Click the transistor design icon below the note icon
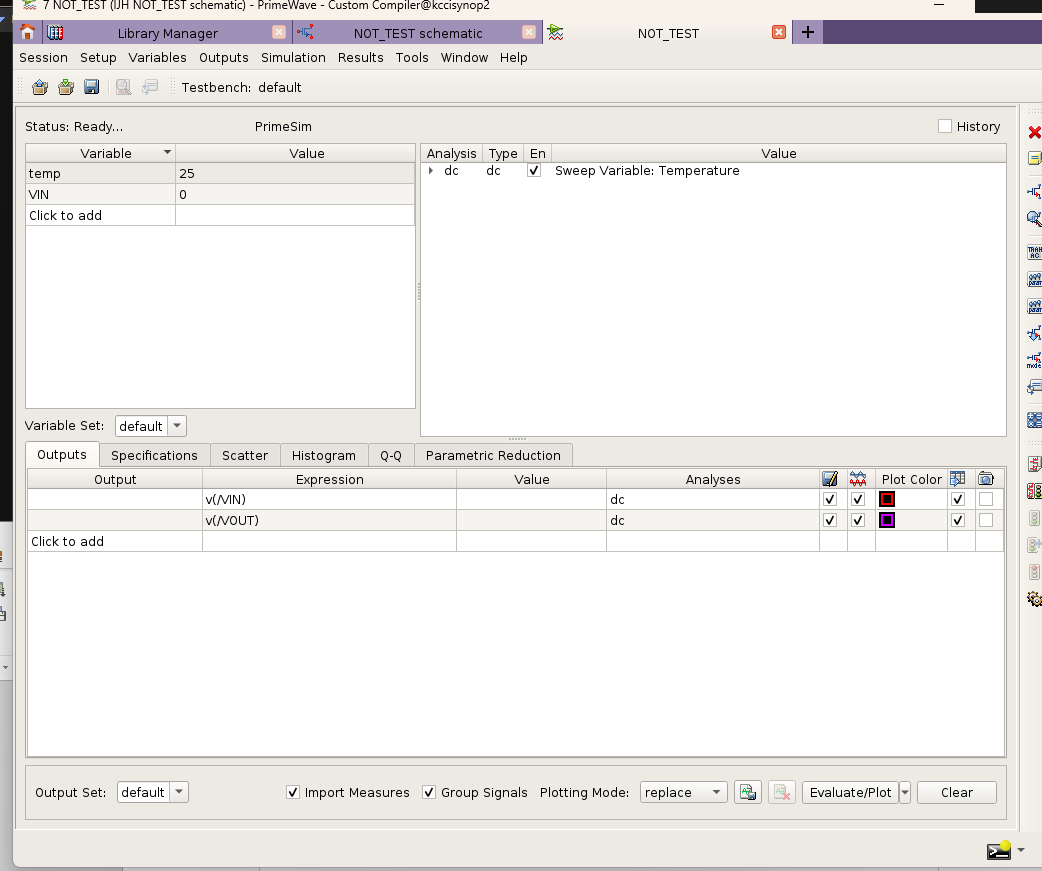The height and width of the screenshot is (871, 1042). [1035, 192]
